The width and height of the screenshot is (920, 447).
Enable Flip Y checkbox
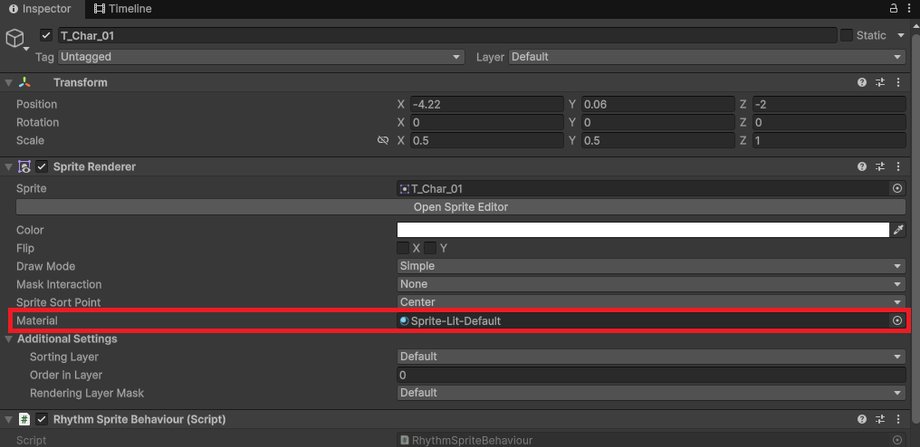pos(431,248)
